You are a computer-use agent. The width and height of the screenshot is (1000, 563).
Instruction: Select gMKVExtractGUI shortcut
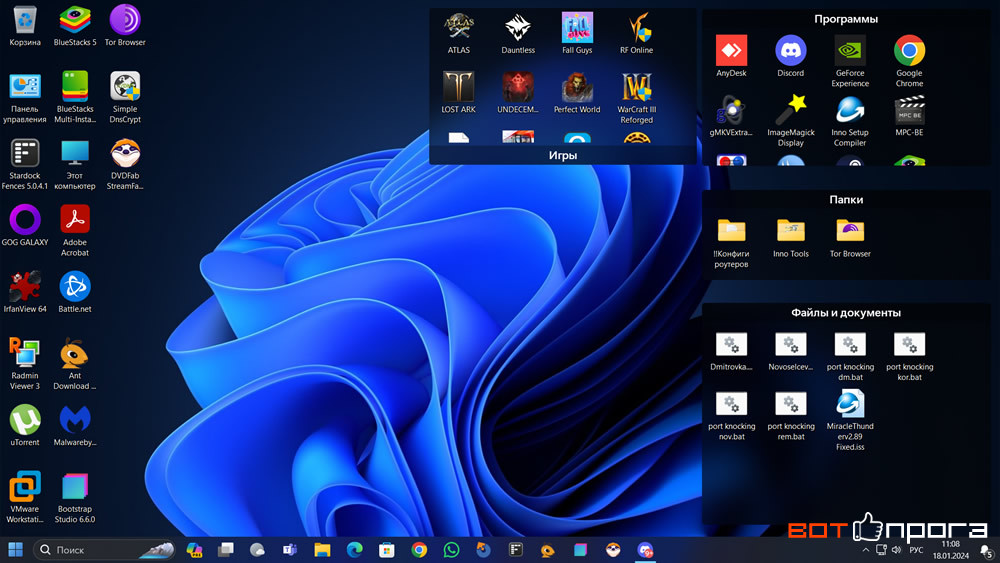pyautogui.click(x=731, y=116)
